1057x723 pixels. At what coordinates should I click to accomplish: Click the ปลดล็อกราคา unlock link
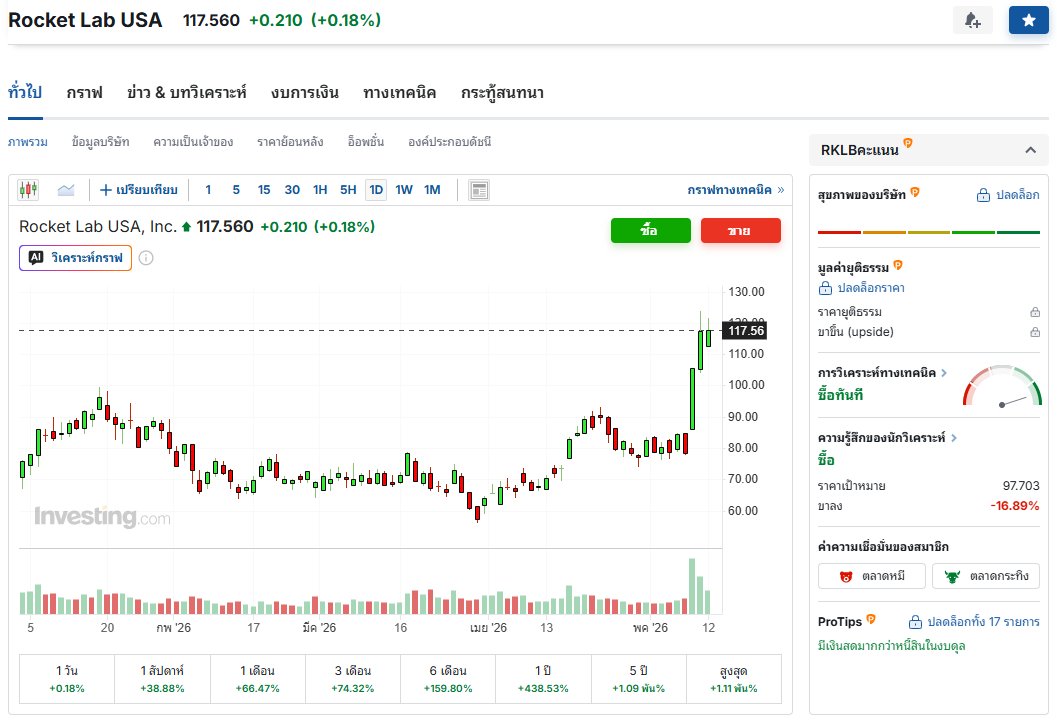(862, 288)
